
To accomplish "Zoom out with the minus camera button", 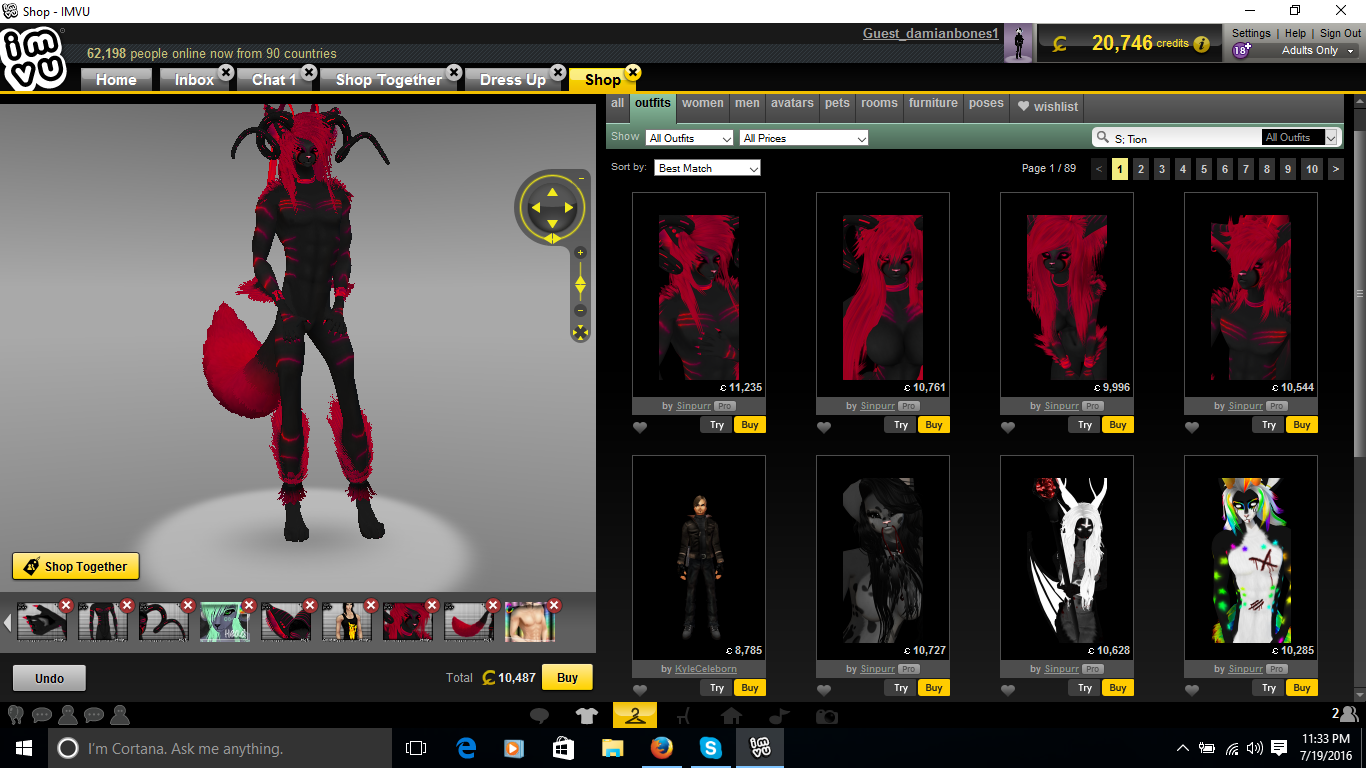I will pos(580,311).
